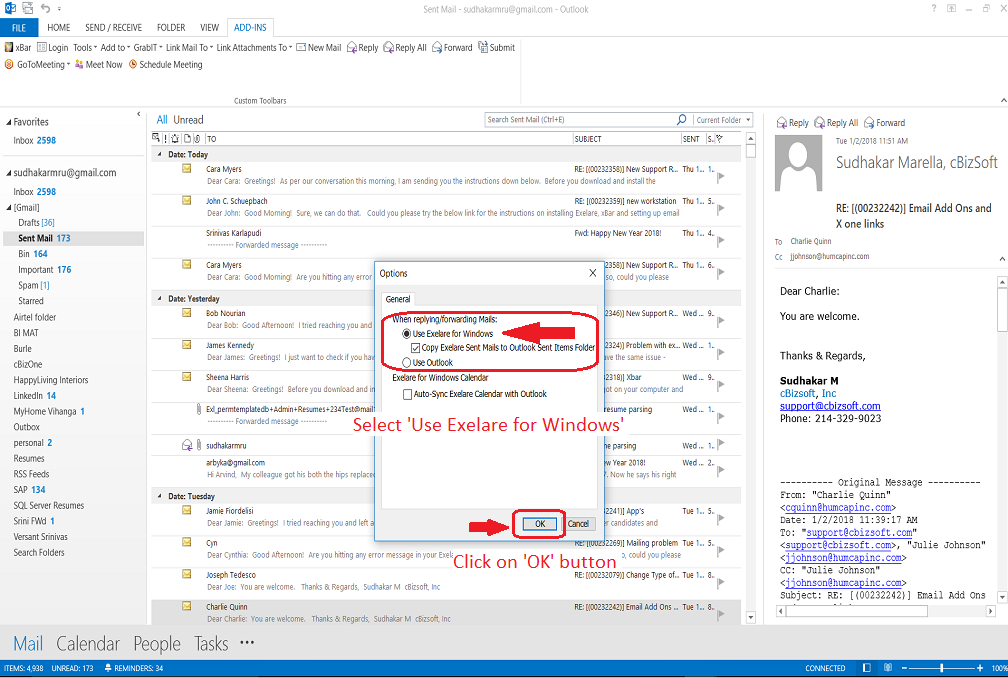Switch to normal view icon in status bar
This screenshot has height=678, width=1008.
pyautogui.click(x=867, y=668)
